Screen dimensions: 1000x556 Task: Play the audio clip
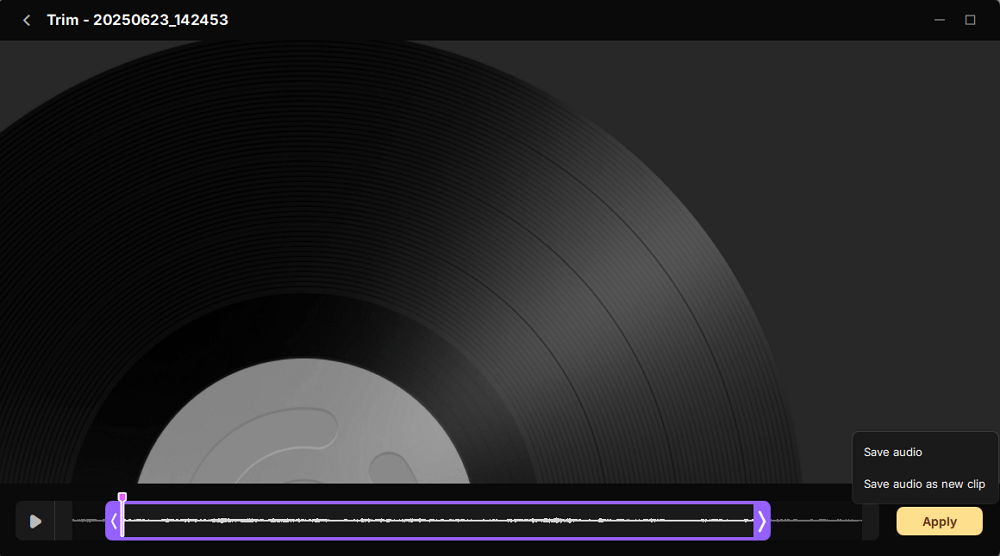(35, 522)
